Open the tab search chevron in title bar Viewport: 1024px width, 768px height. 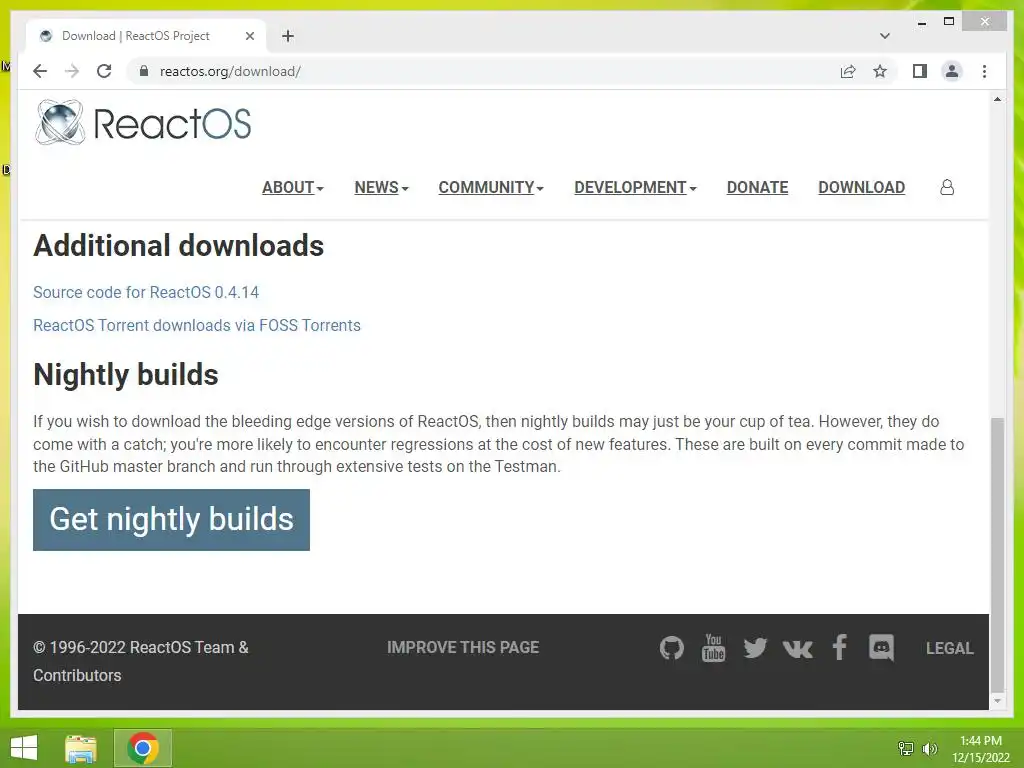point(884,36)
